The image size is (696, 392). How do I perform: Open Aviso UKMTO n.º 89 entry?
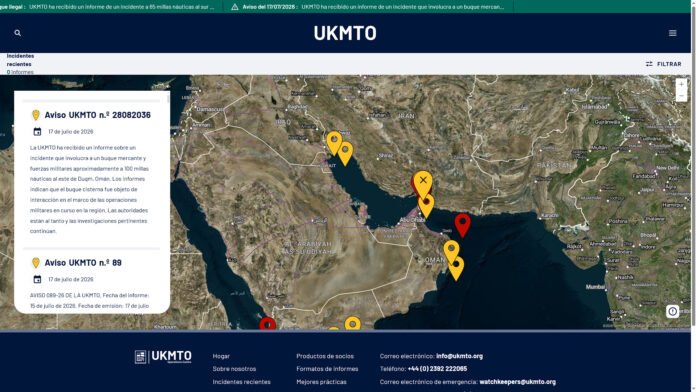pyautogui.click(x=83, y=263)
